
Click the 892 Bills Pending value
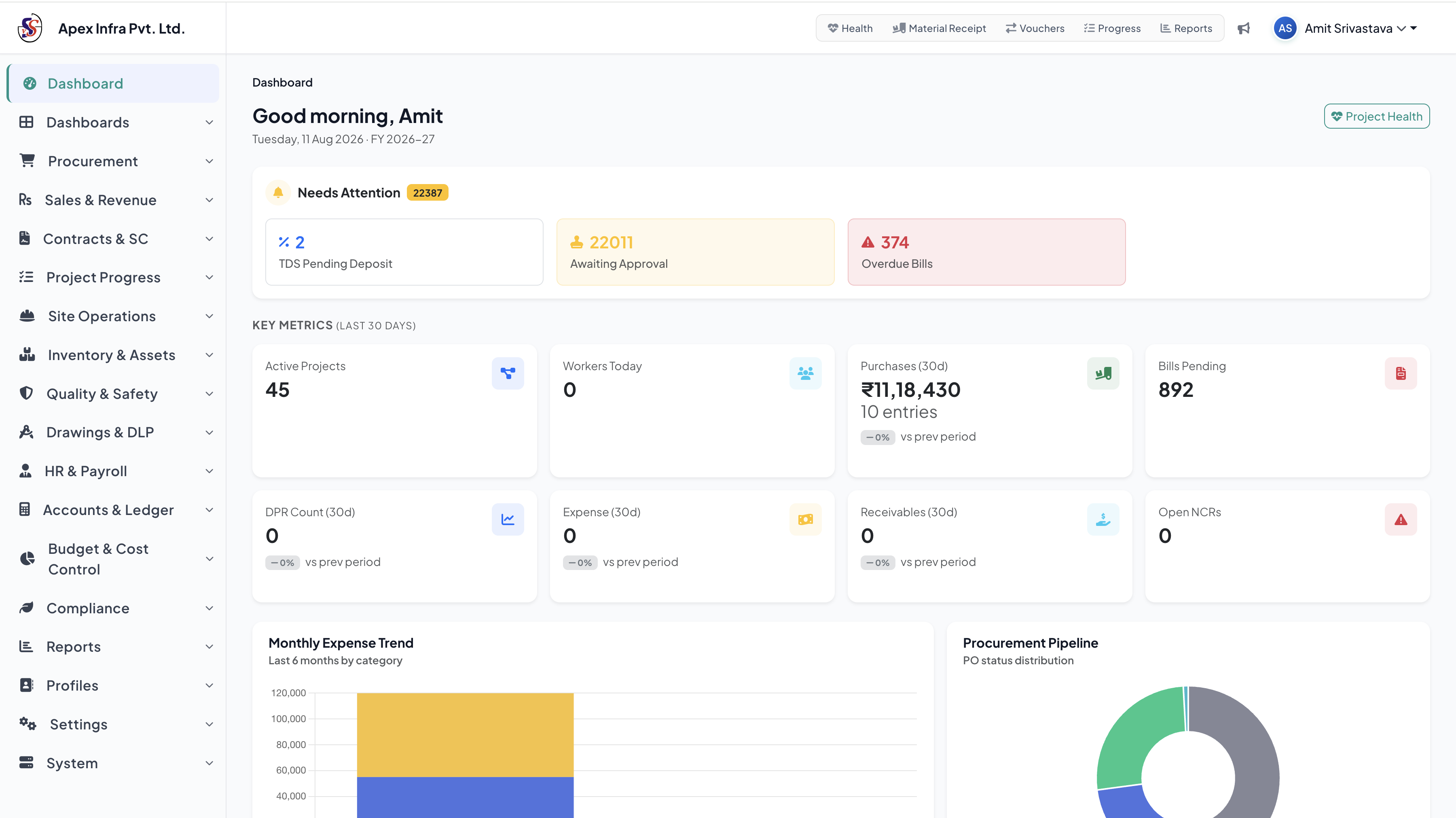pos(1176,390)
